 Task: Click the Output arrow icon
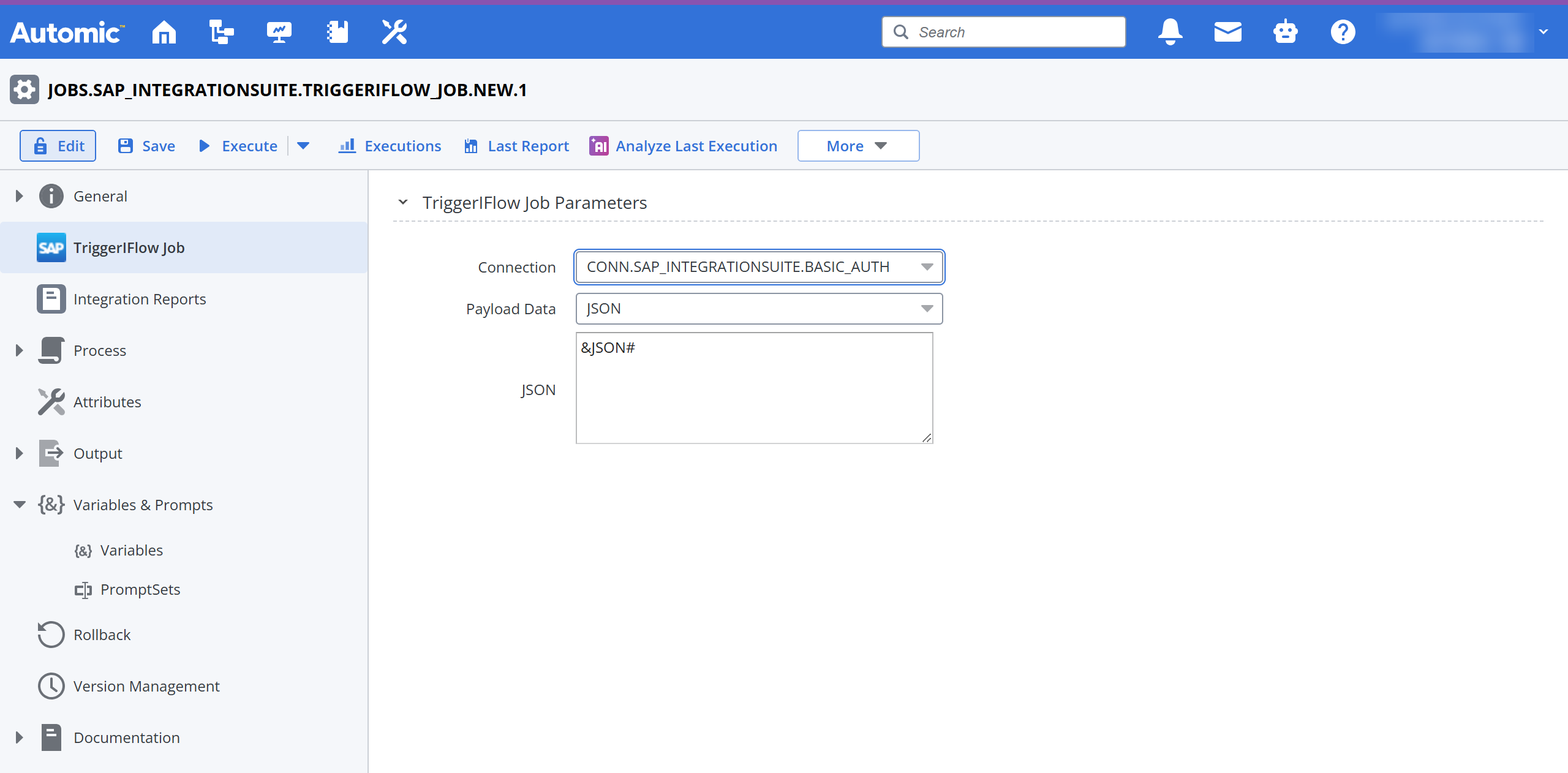coord(51,453)
